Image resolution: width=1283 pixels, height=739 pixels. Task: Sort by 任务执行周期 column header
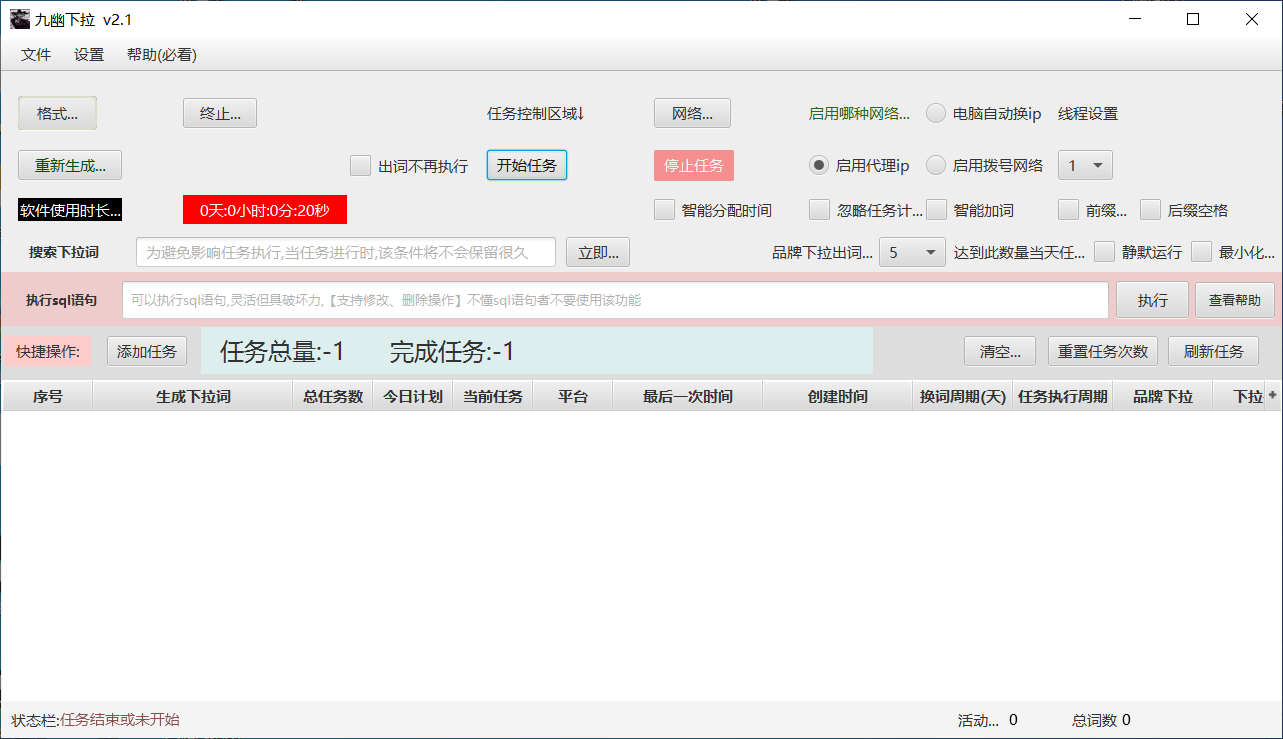(1062, 396)
